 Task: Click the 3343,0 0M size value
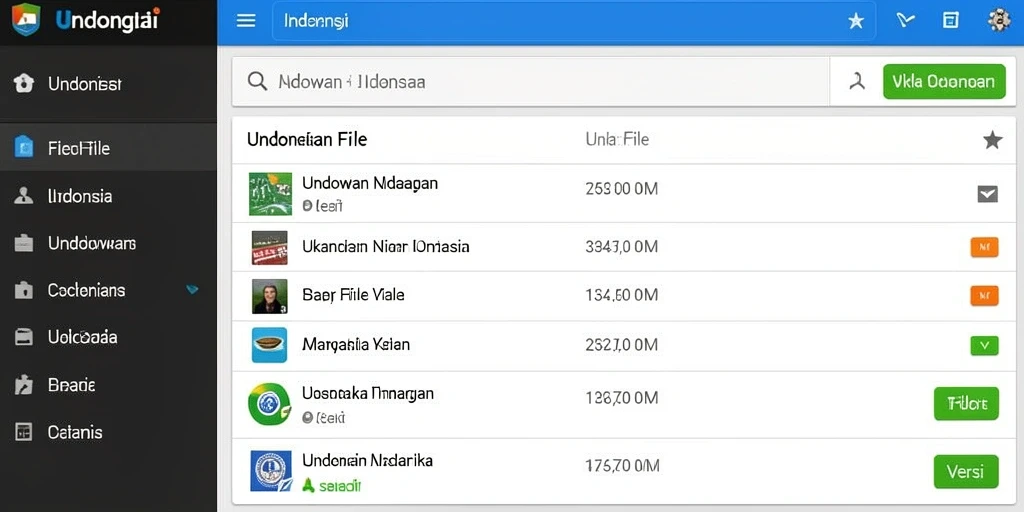coord(622,247)
